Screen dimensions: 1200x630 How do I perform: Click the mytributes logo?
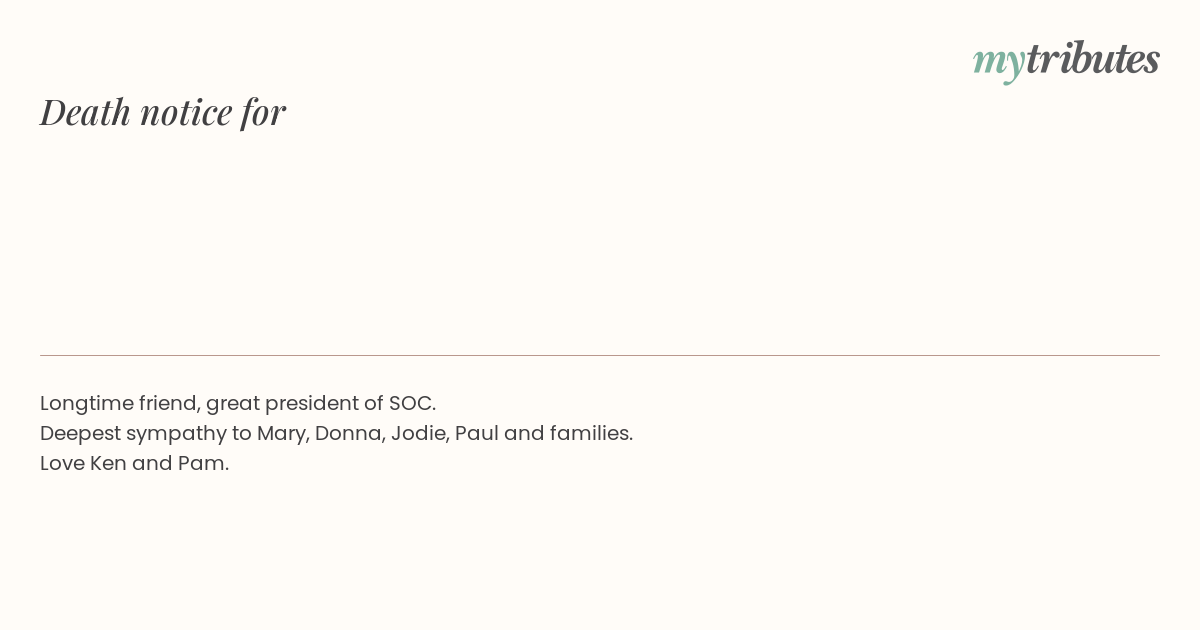click(1066, 60)
